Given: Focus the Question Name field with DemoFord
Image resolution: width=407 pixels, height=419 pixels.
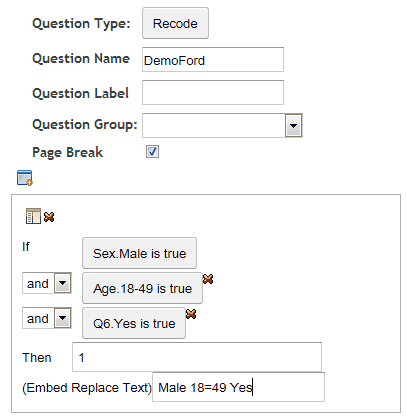Looking at the screenshot, I should tap(213, 60).
